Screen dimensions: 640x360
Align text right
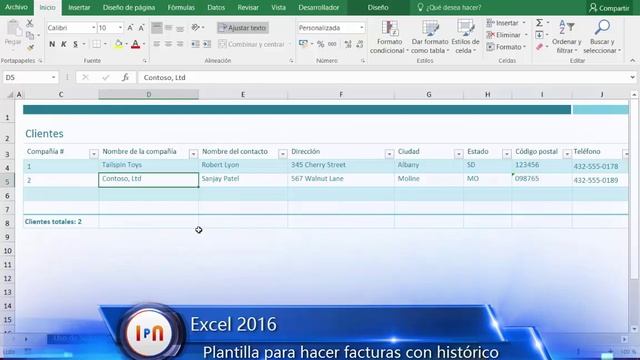[x=180, y=44]
